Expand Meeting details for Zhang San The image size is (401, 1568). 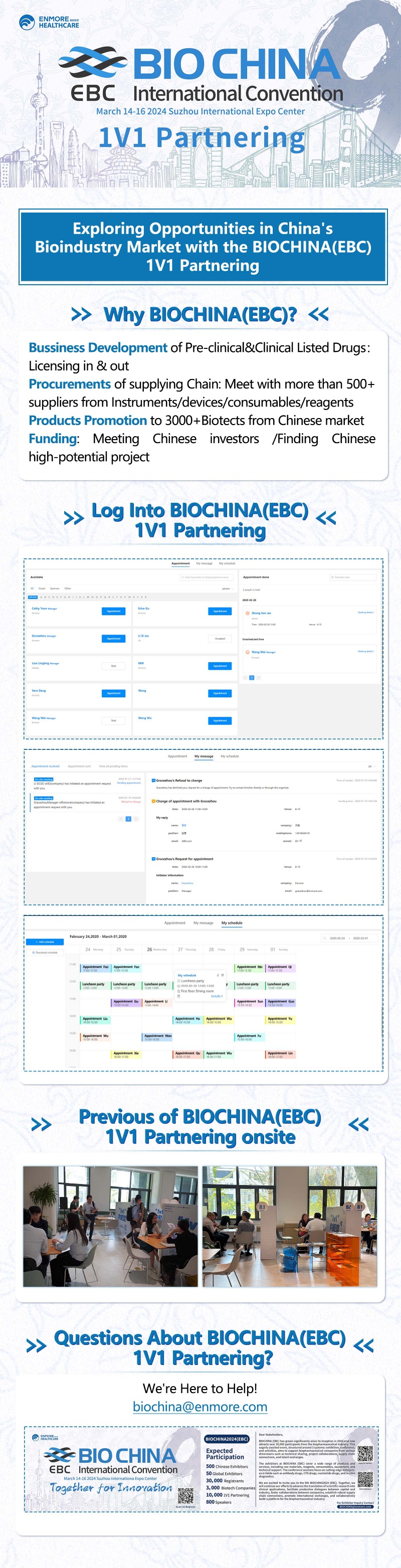click(x=366, y=613)
